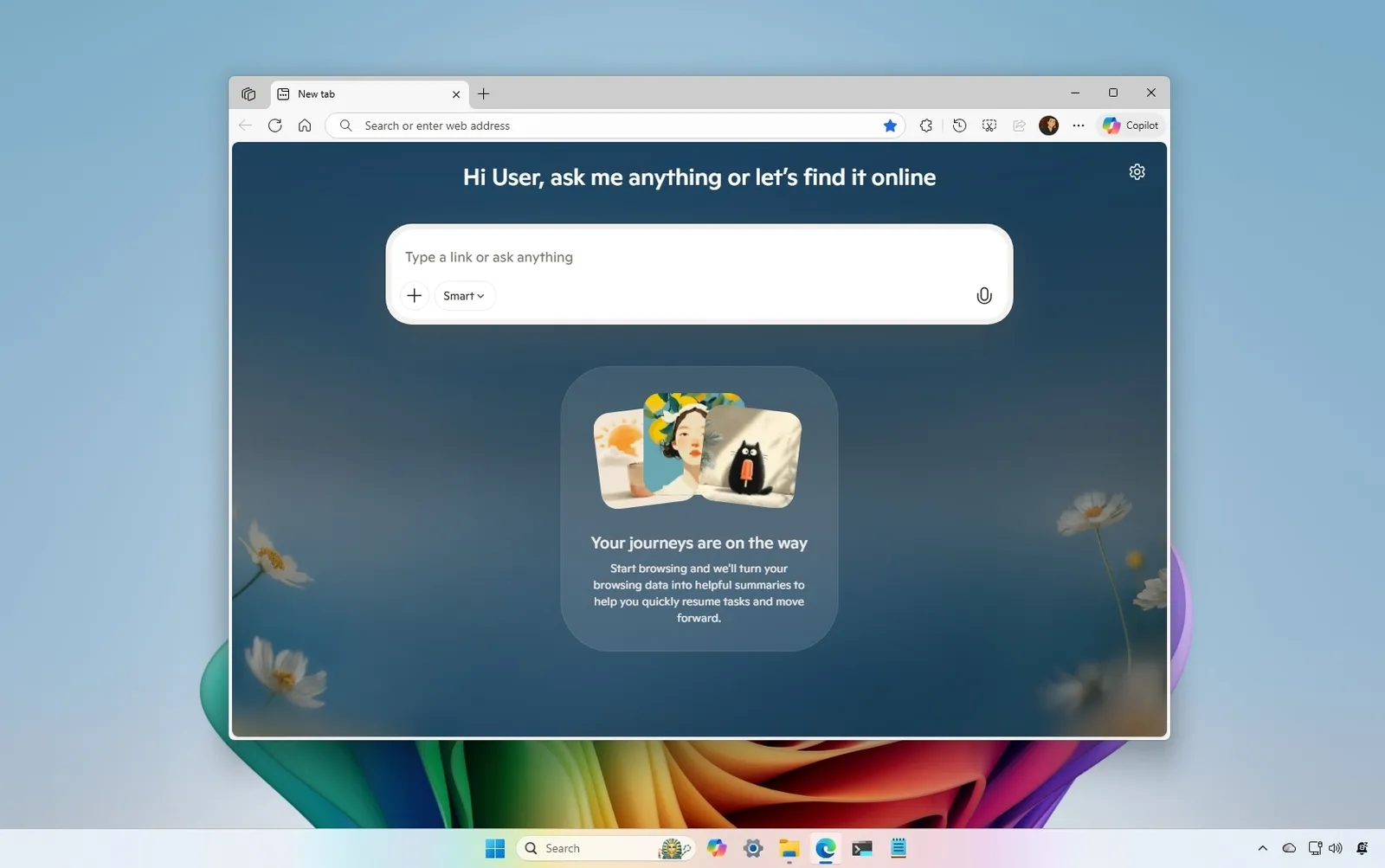Start voice input with the microphone icon

pyautogui.click(x=983, y=295)
